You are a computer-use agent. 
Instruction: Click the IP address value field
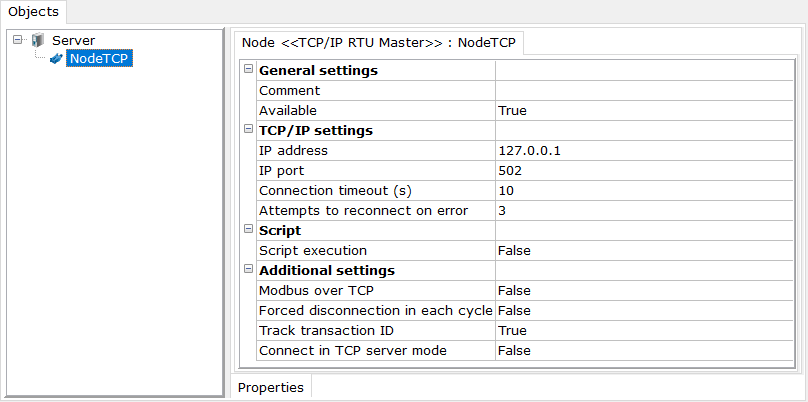click(x=644, y=150)
